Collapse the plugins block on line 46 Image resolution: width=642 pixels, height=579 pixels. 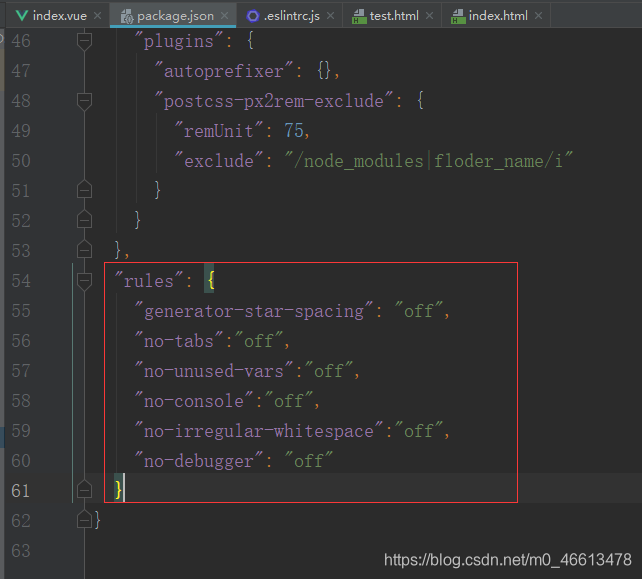[84, 41]
